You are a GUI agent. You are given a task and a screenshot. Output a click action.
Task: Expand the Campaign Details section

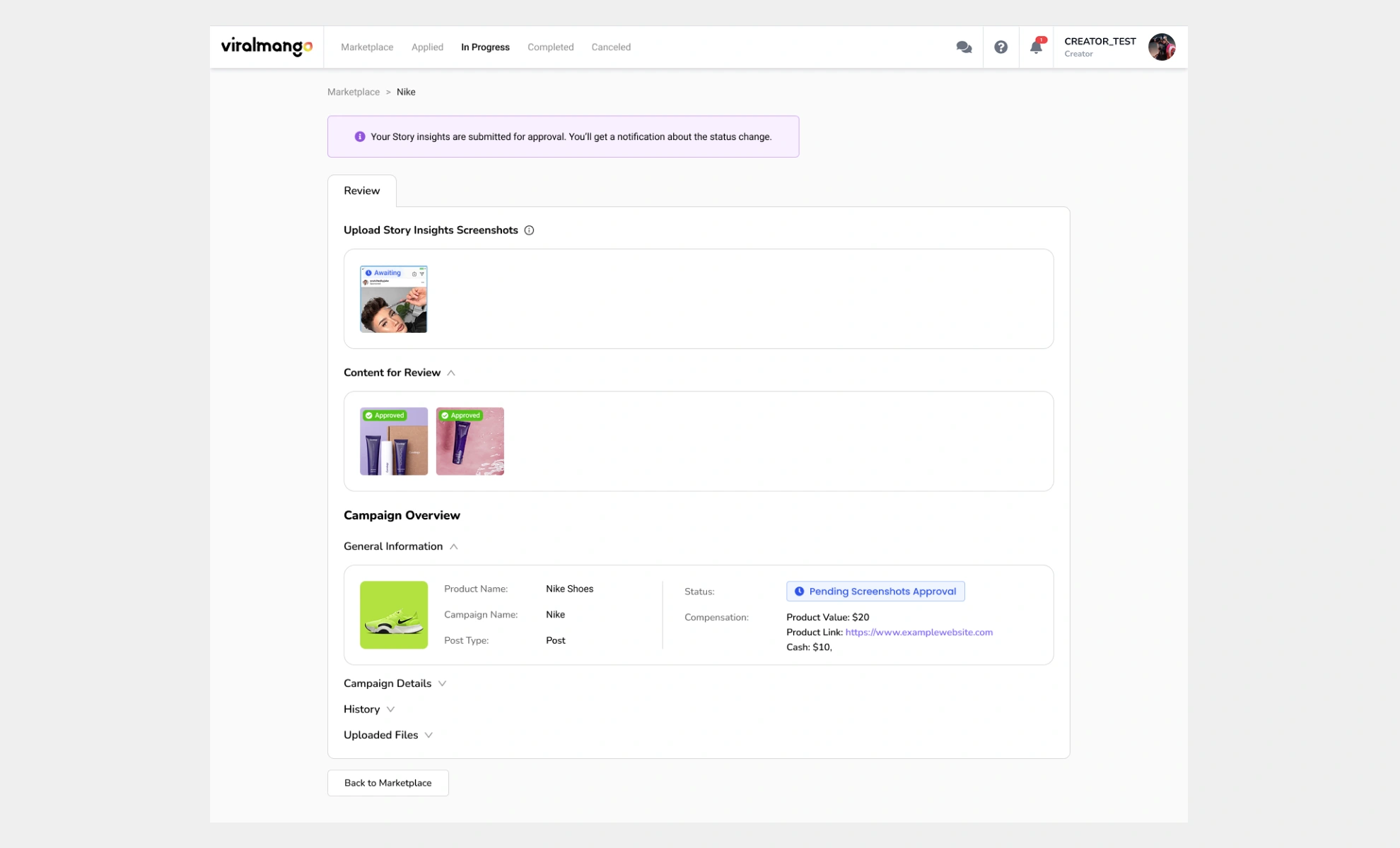443,683
